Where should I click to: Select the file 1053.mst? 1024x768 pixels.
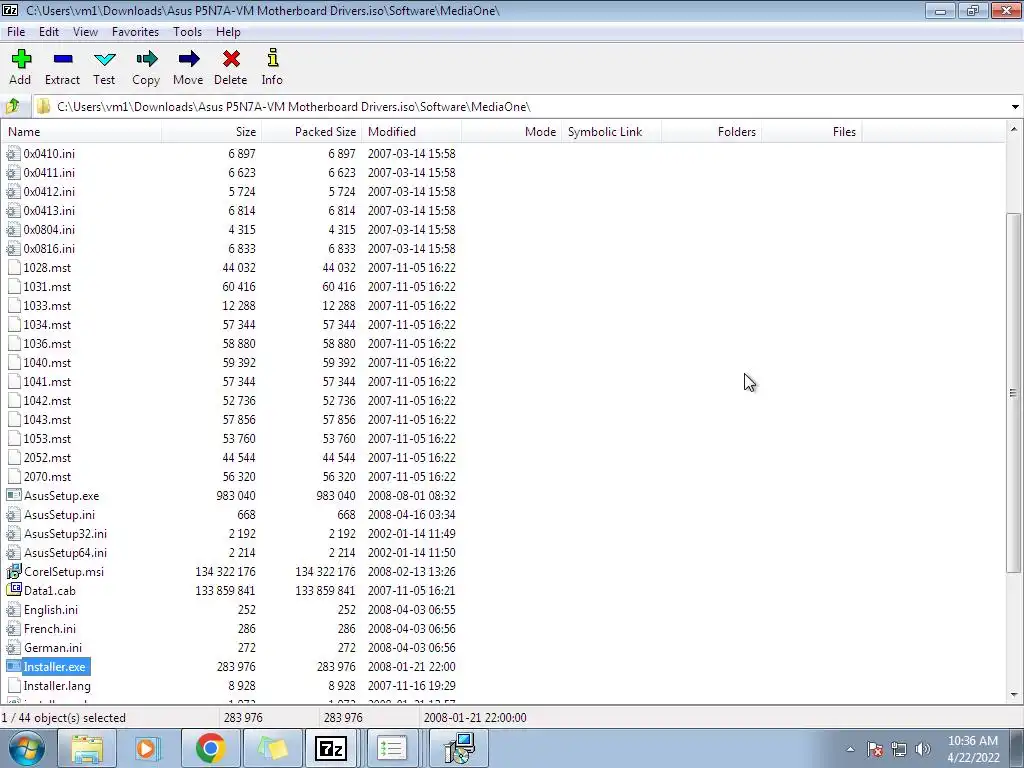pos(47,439)
